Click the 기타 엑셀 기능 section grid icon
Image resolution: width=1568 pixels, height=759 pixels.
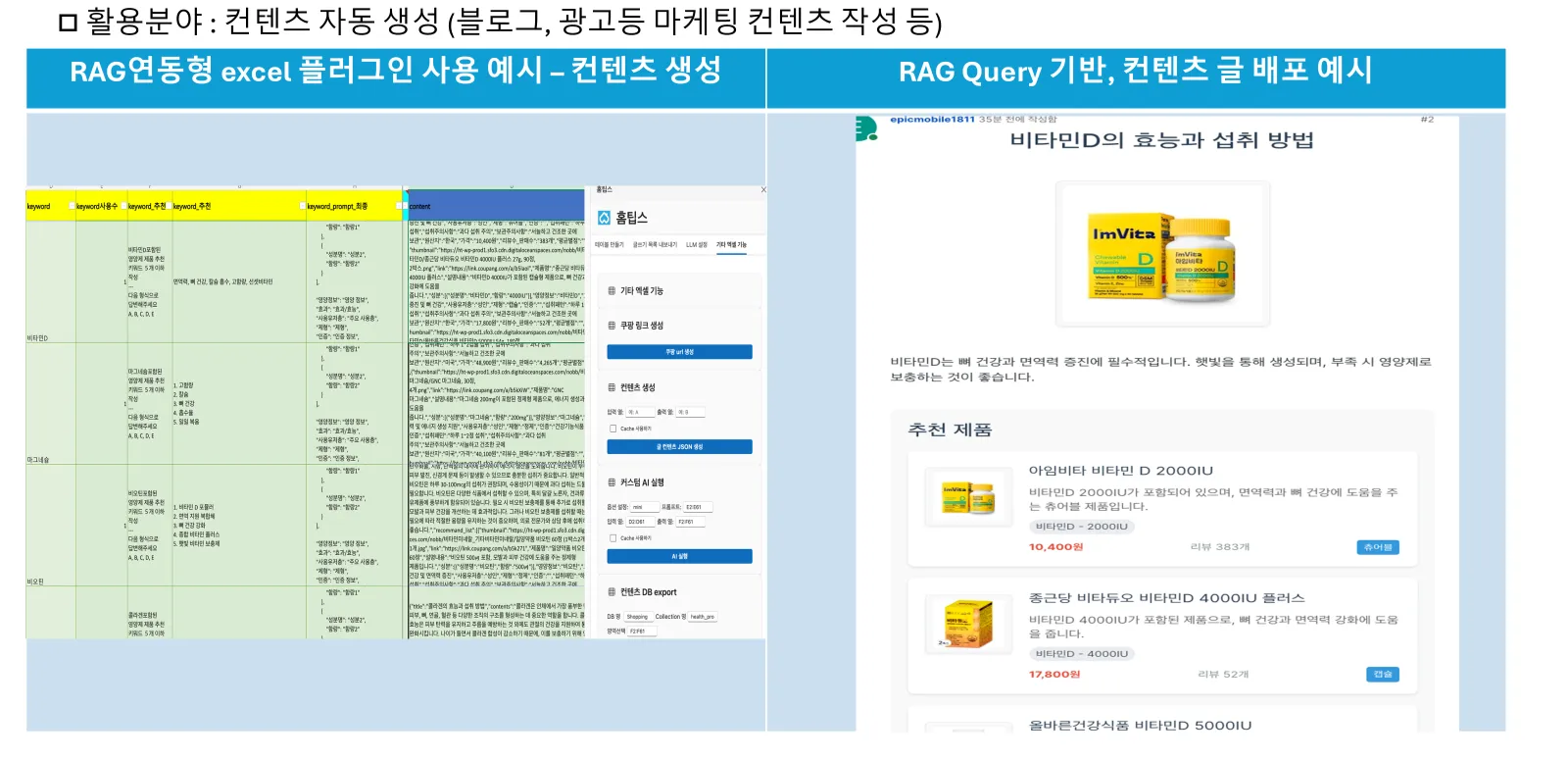[x=612, y=291]
